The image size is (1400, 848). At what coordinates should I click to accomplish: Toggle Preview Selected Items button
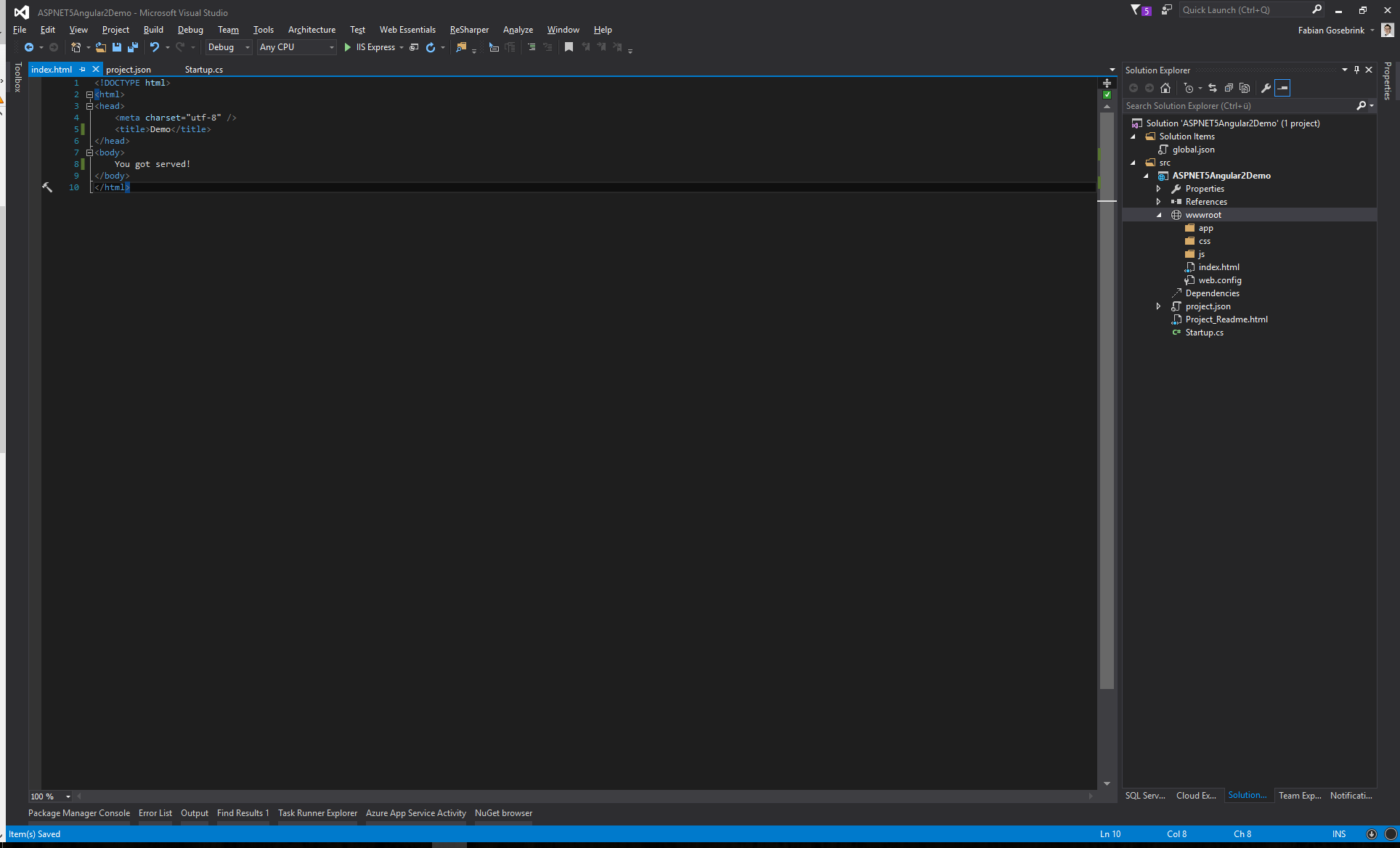[x=1282, y=88]
